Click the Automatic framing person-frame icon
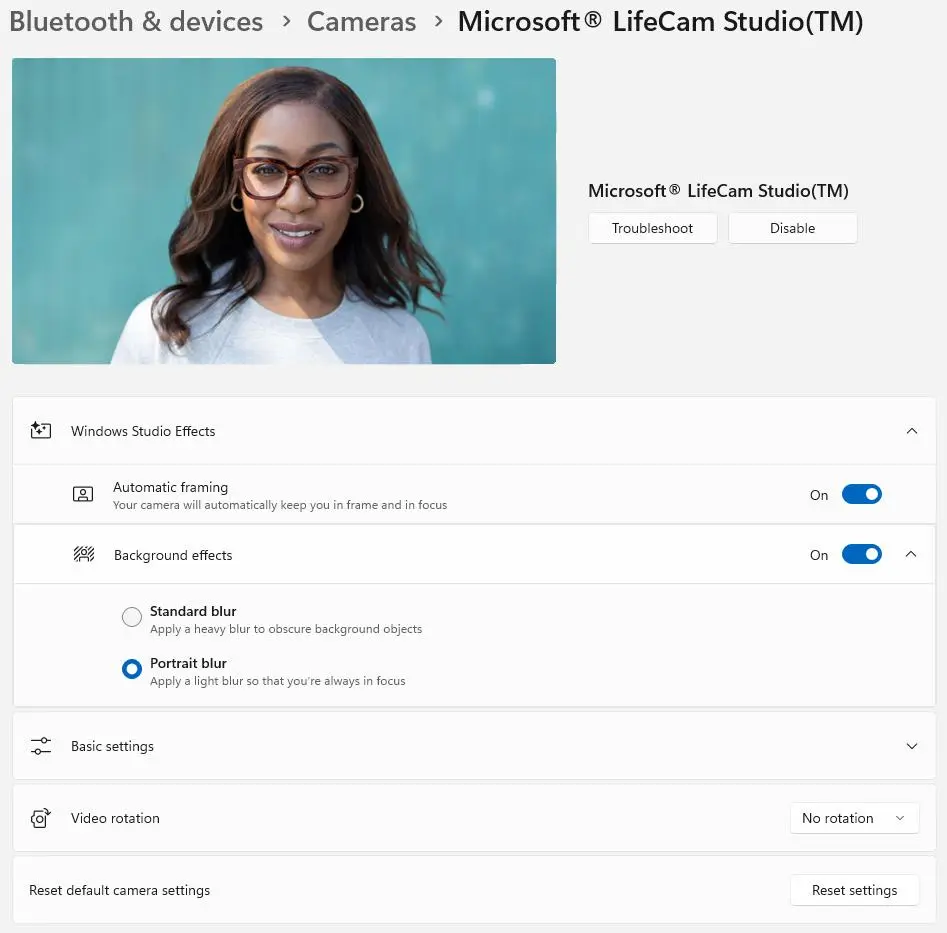Screen dimensions: 947x933 (83, 495)
